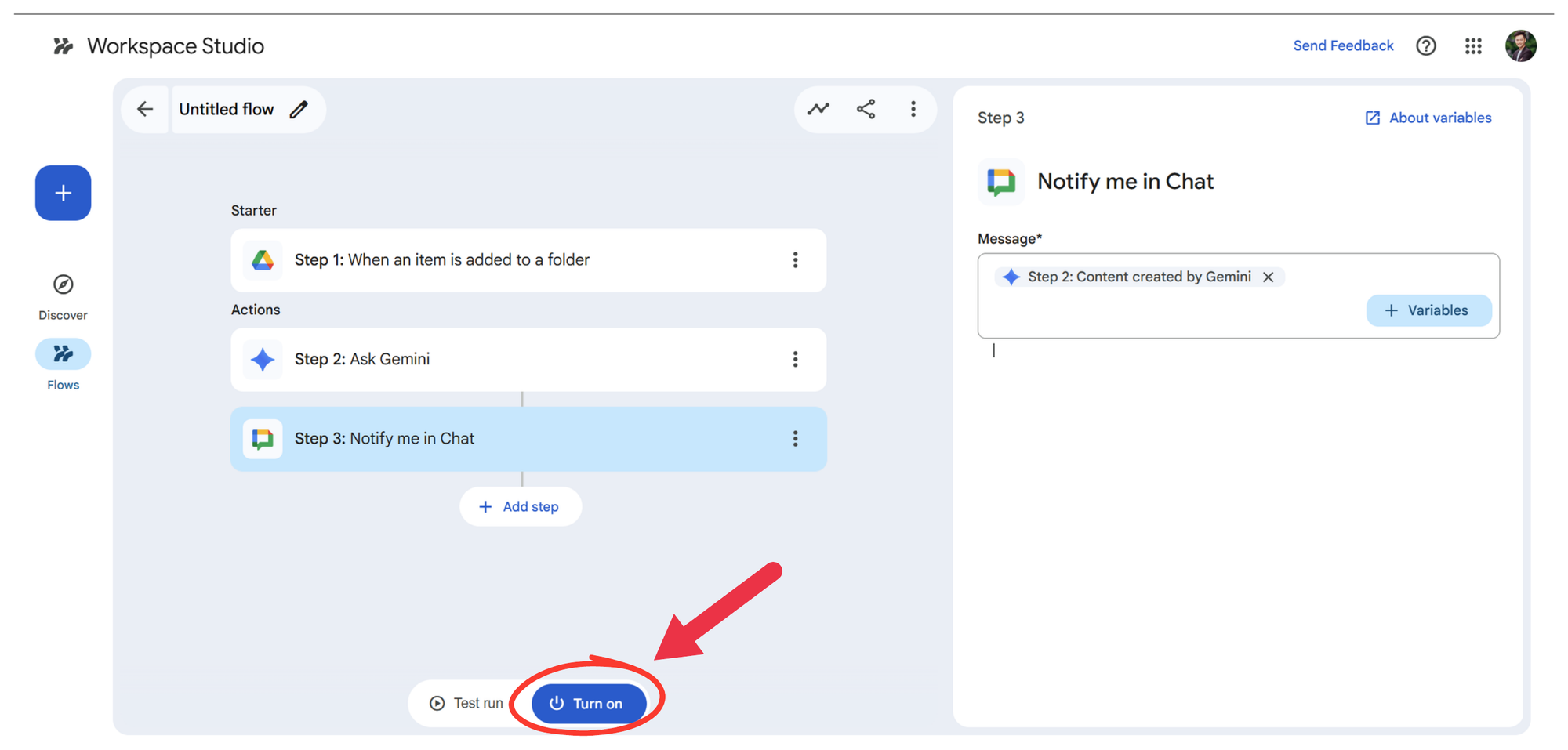Open Step 2 Ask Gemini options menu

click(795, 360)
